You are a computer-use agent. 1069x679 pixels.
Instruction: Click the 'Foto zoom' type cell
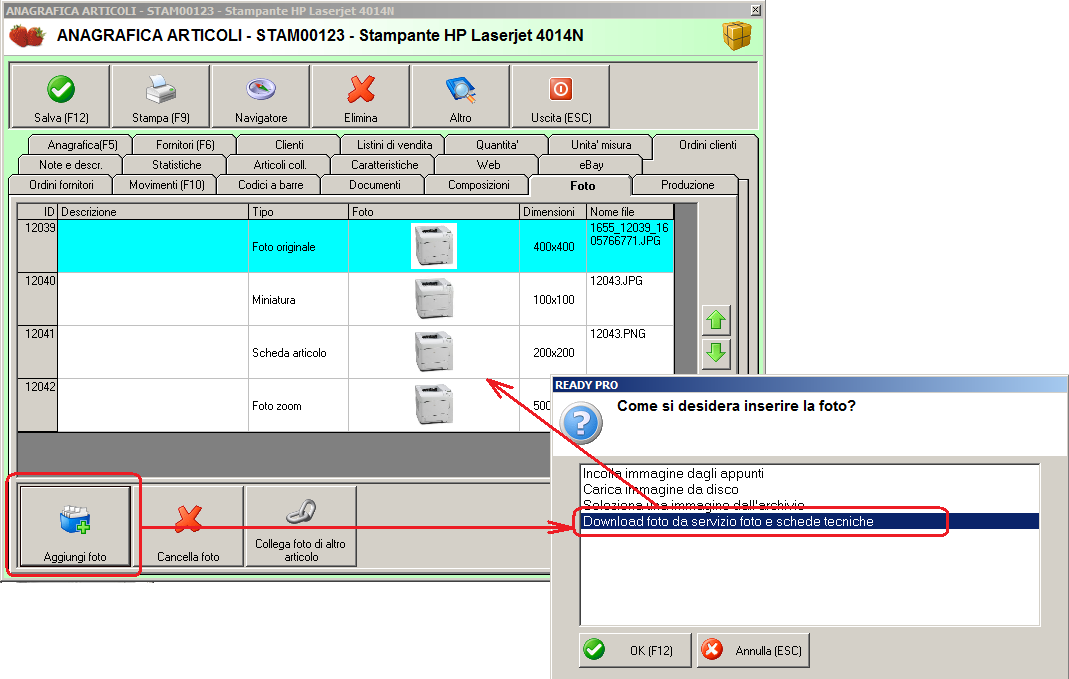pyautogui.click(x=298, y=406)
